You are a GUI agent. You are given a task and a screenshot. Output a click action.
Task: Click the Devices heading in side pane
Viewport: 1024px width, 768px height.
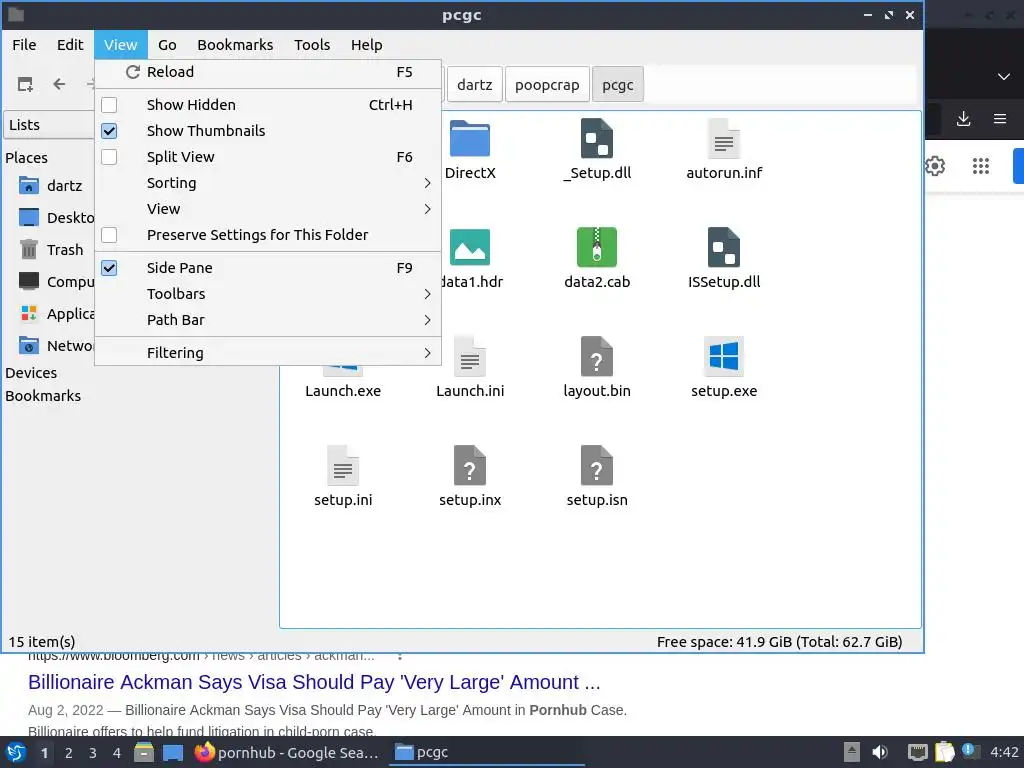31,373
